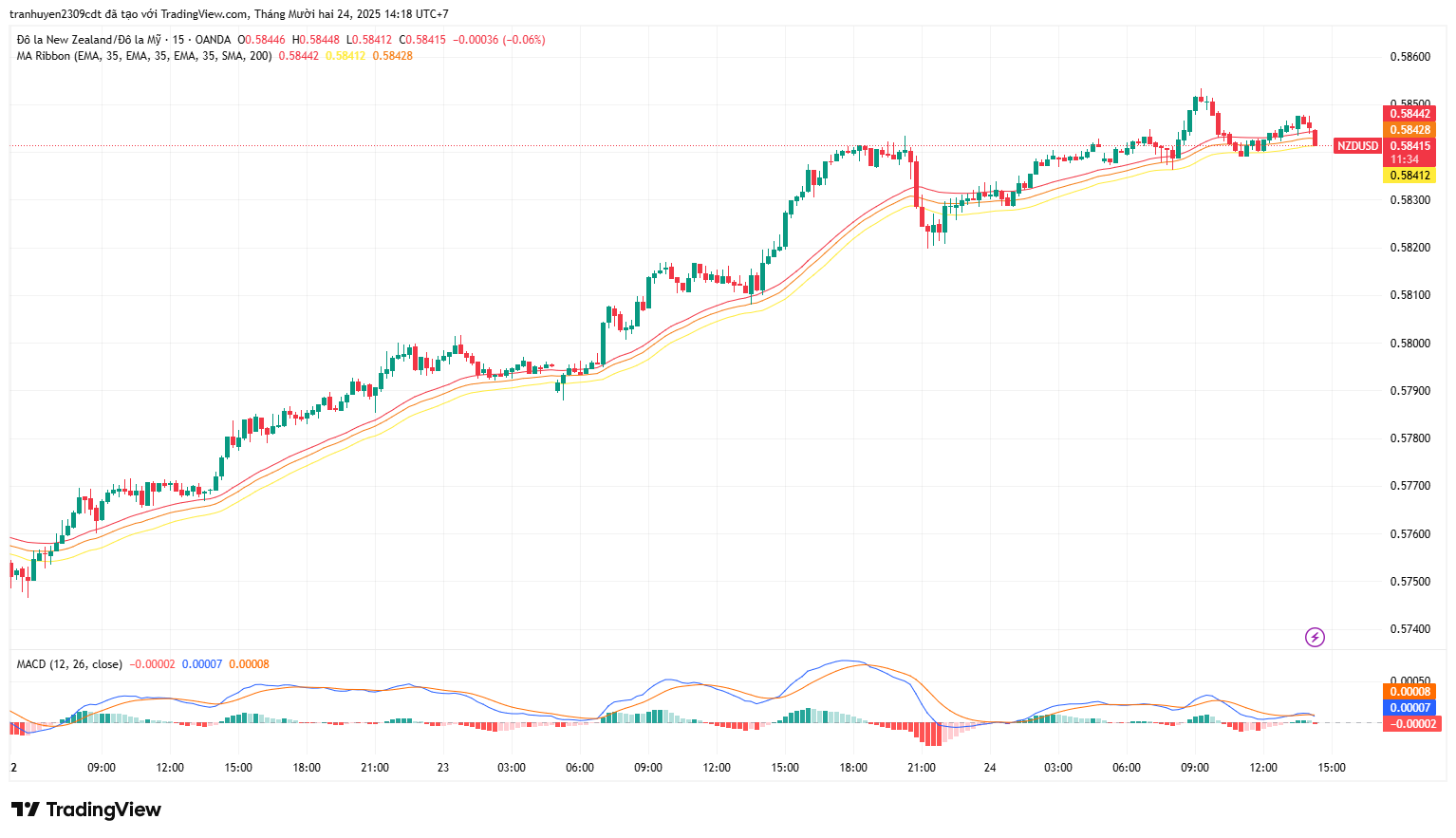Click the orange 0.00008 MACD signal label

pos(1409,692)
